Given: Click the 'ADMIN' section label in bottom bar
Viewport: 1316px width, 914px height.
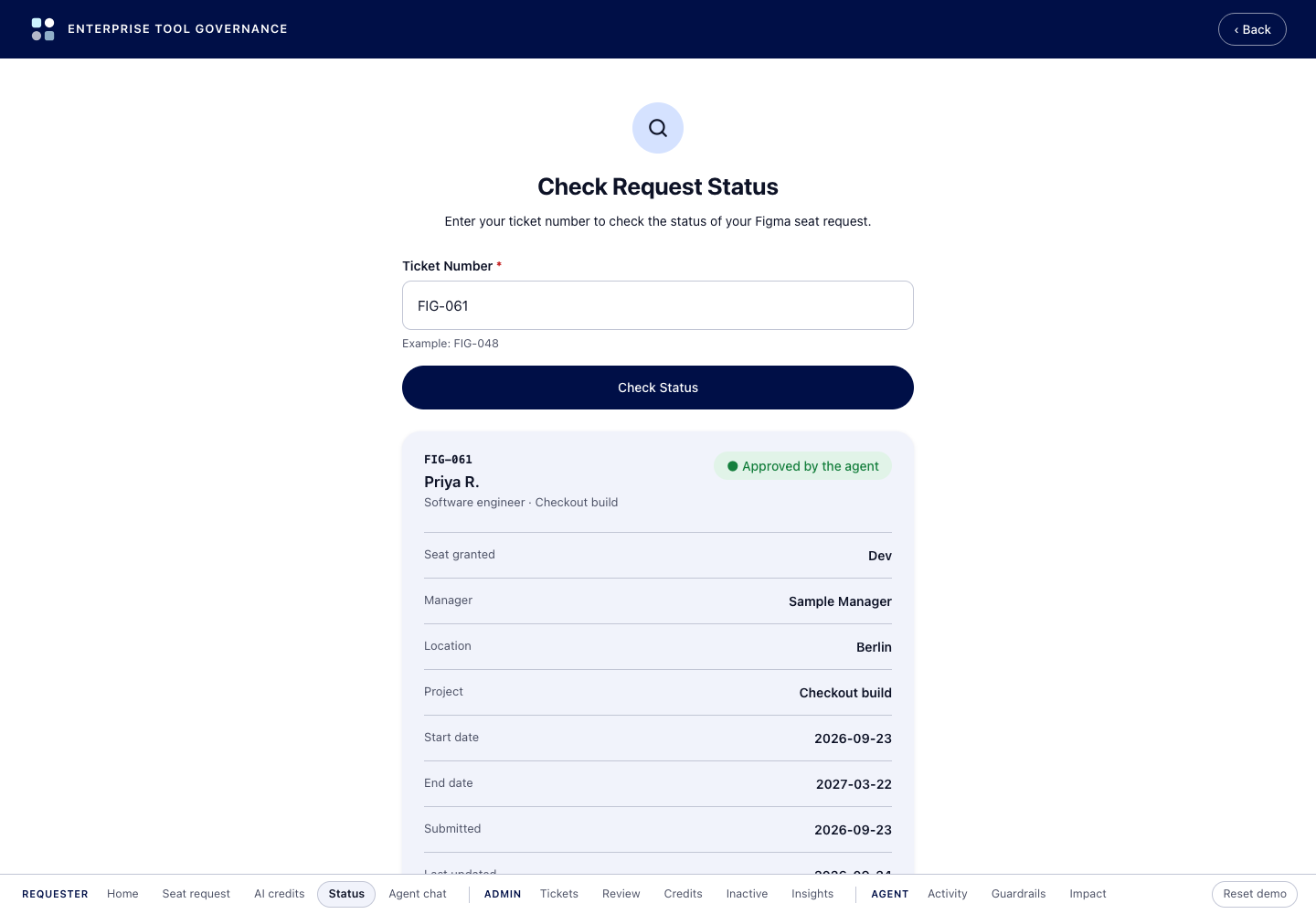Looking at the screenshot, I should 503,894.
